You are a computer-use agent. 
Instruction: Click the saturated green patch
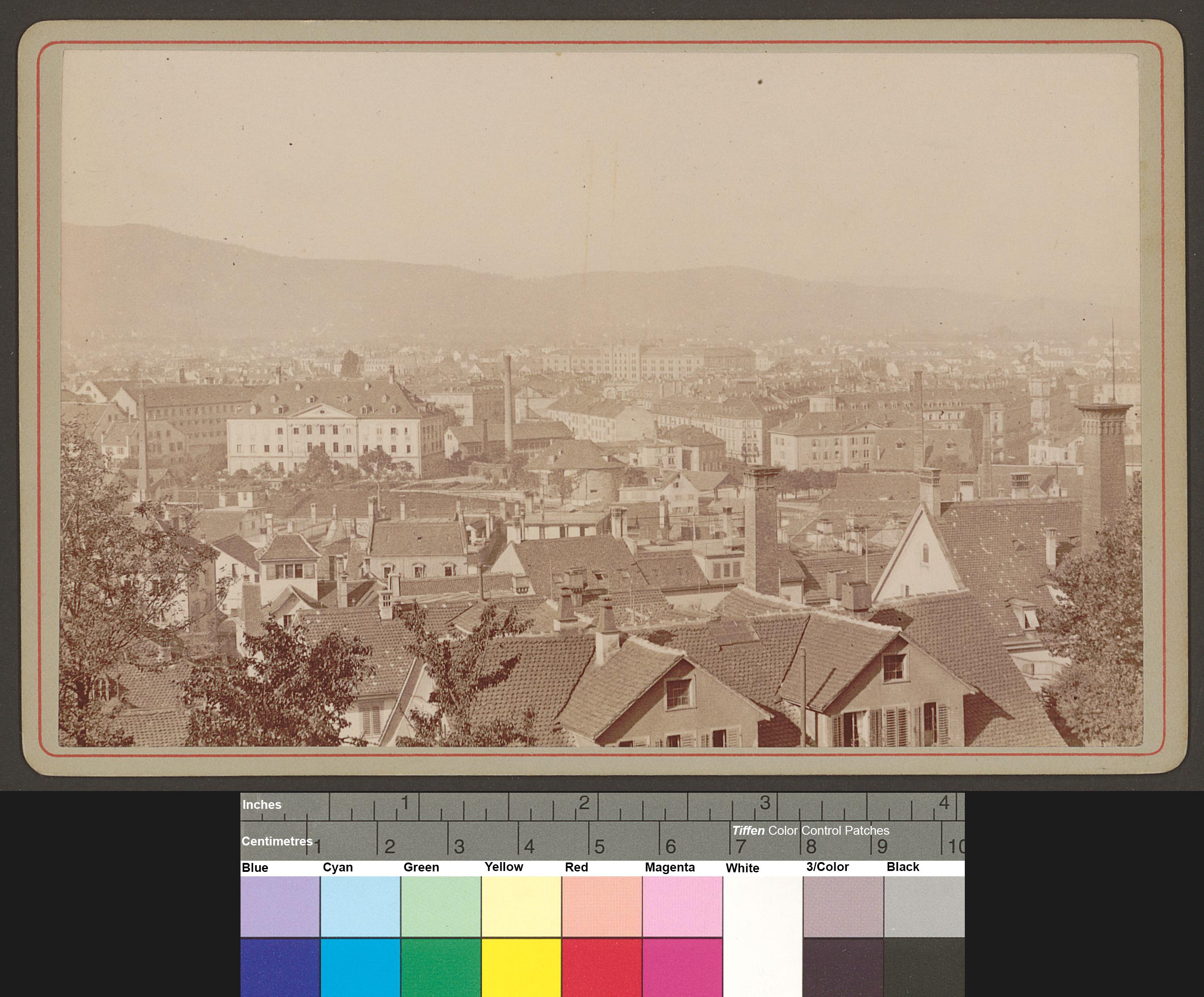click(441, 967)
